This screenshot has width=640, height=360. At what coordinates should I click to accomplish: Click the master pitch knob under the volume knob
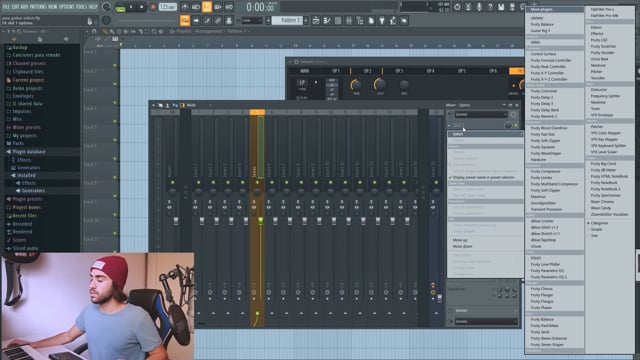click(x=107, y=20)
